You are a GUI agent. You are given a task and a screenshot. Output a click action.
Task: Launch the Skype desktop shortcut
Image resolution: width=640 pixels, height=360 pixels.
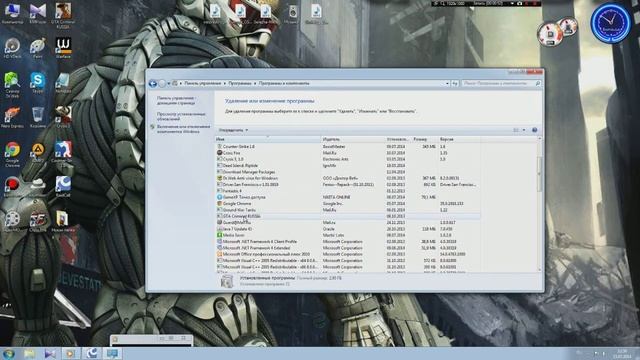point(38,83)
